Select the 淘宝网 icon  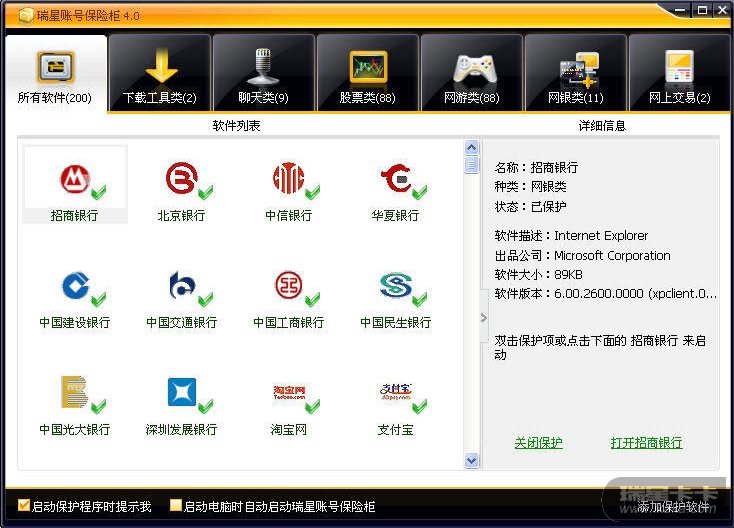pyautogui.click(x=289, y=392)
